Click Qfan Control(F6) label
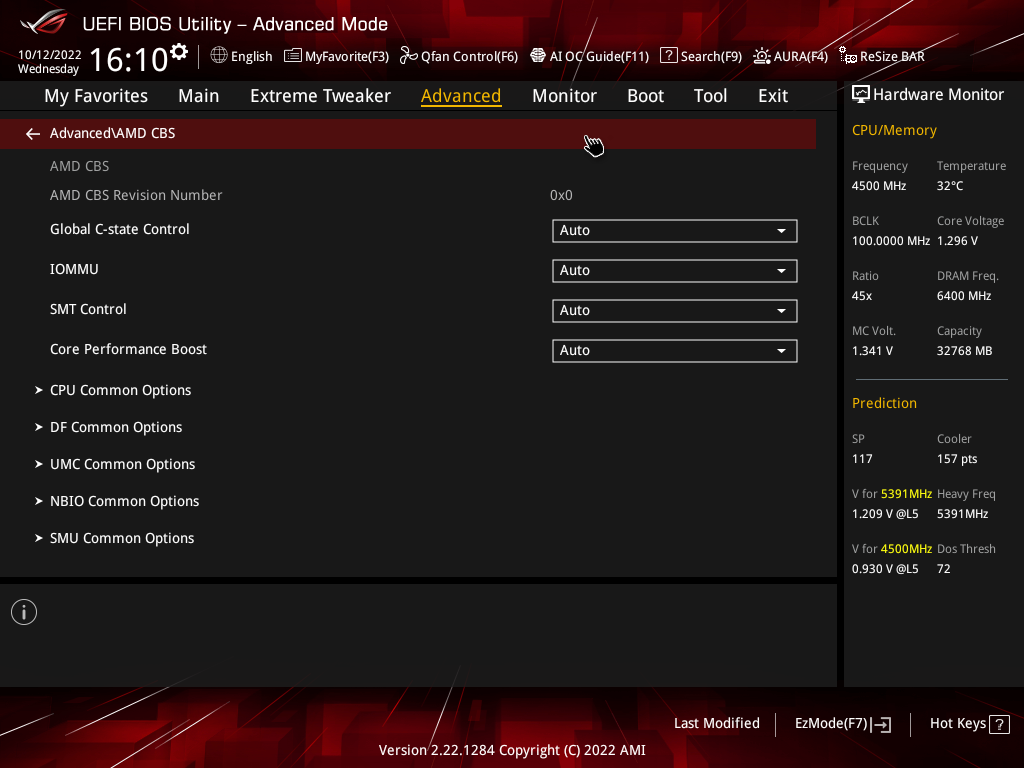1024x768 pixels. tap(470, 57)
